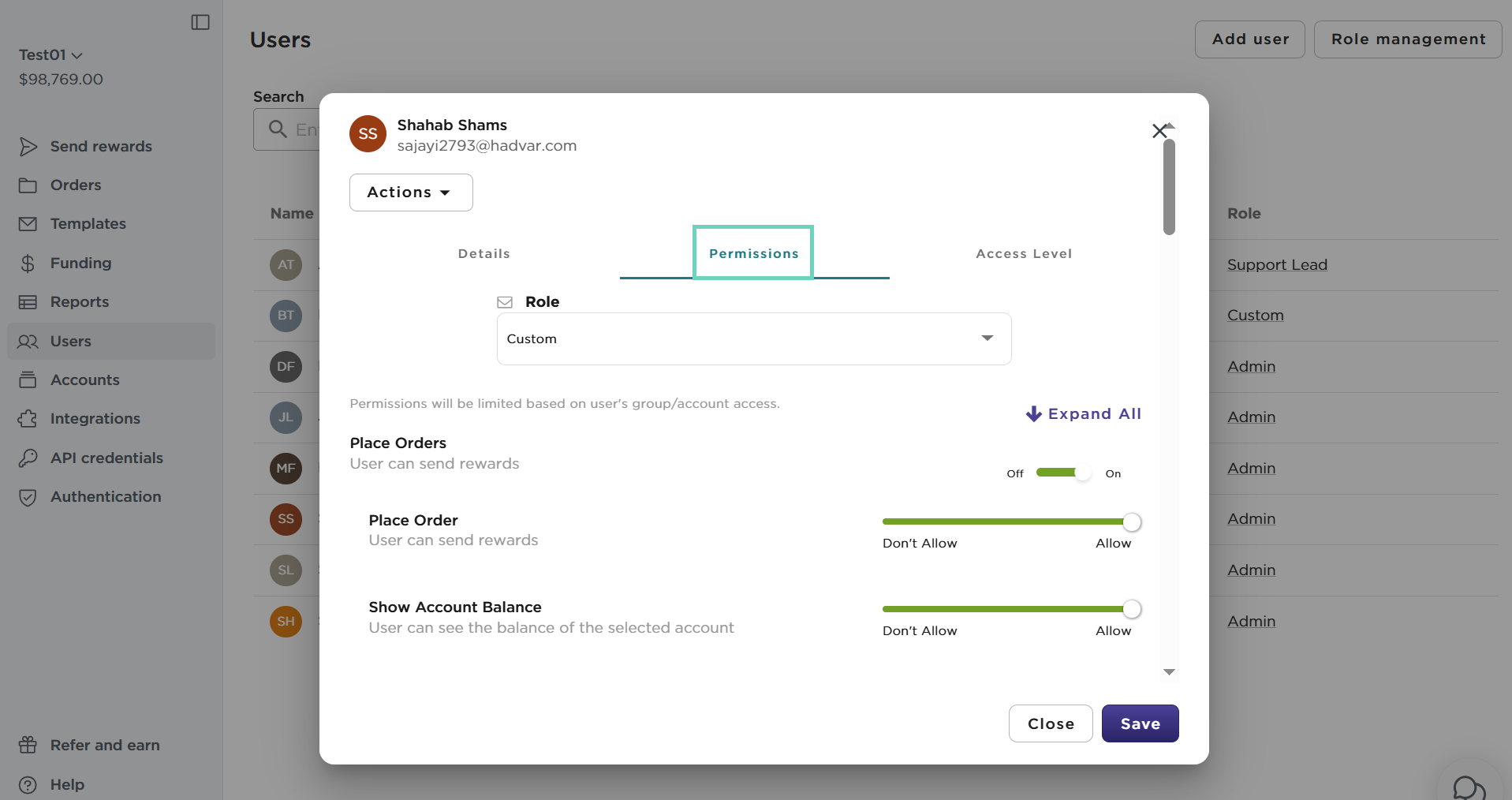The width and height of the screenshot is (1512, 800).
Task: Switch to the Details tab
Action: (484, 253)
